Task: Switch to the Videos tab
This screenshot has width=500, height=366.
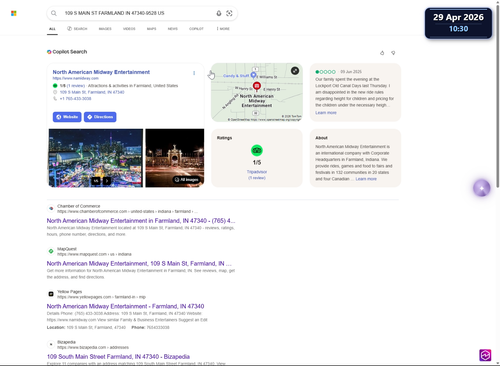Action: (129, 29)
